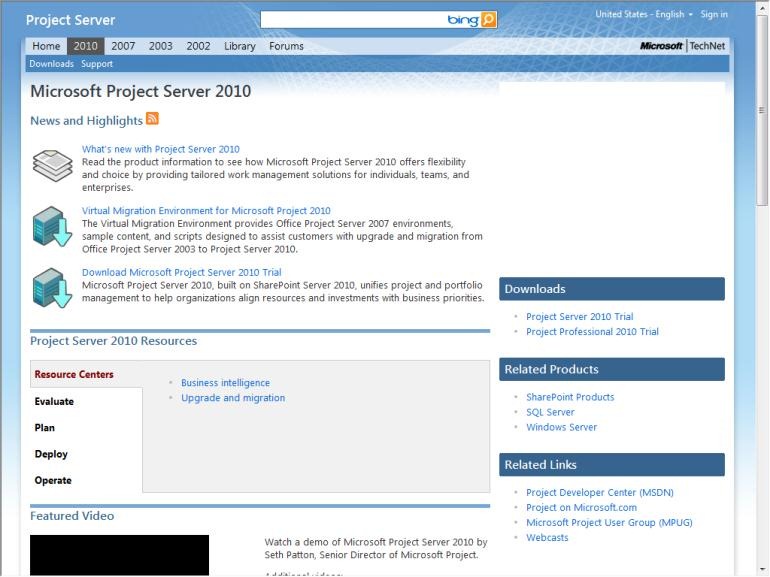770x577 pixels.
Task: Open the 2003 tab
Action: pyautogui.click(x=161, y=46)
